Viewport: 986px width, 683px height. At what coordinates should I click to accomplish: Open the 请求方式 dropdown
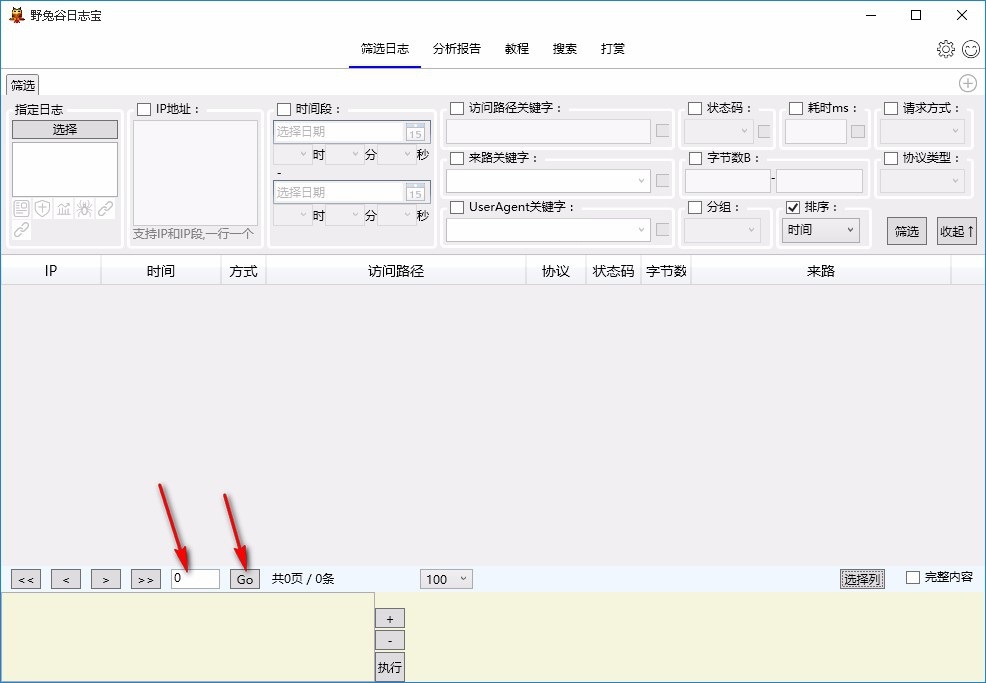click(x=922, y=131)
